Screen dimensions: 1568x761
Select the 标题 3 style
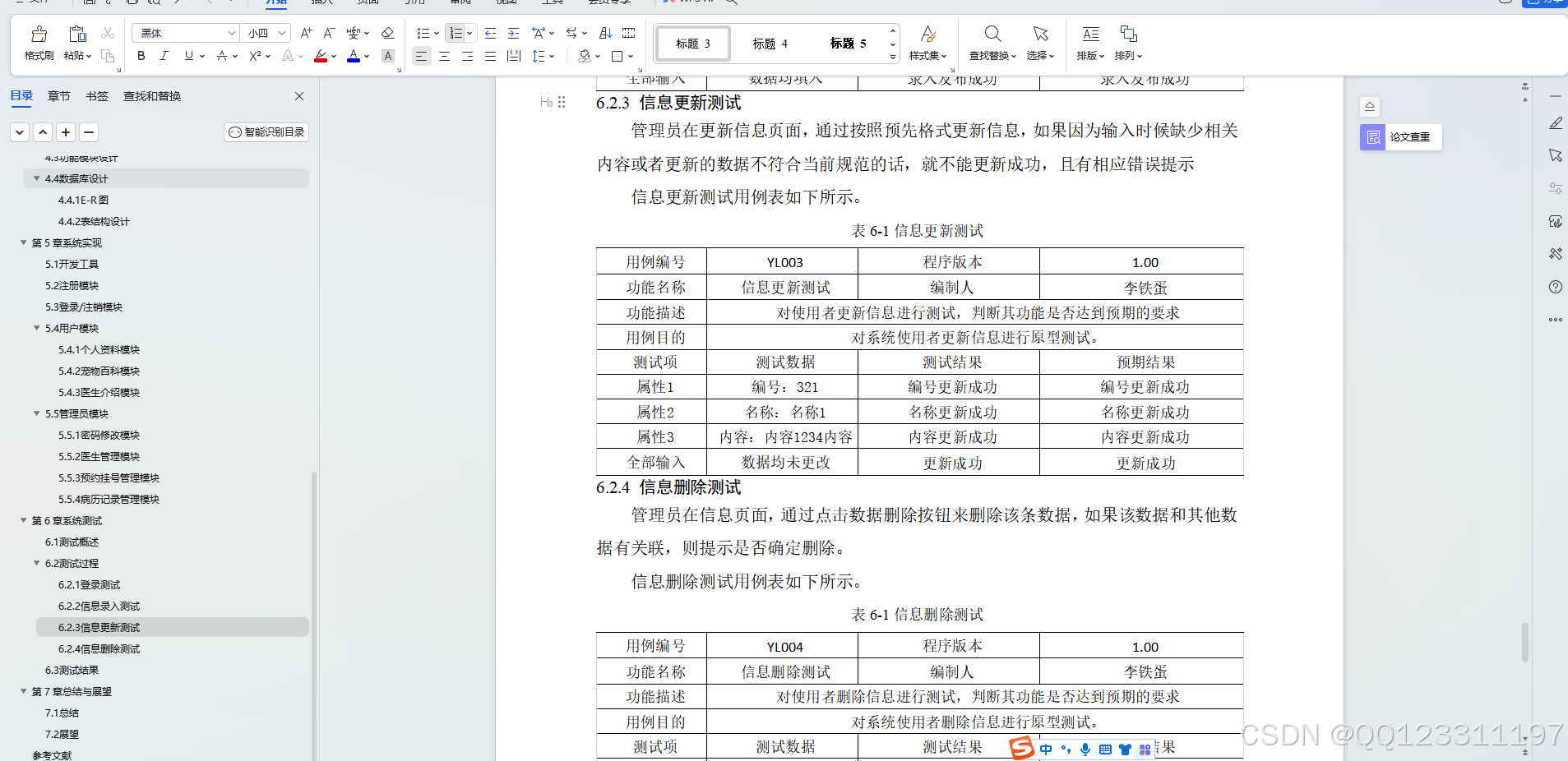click(x=692, y=44)
